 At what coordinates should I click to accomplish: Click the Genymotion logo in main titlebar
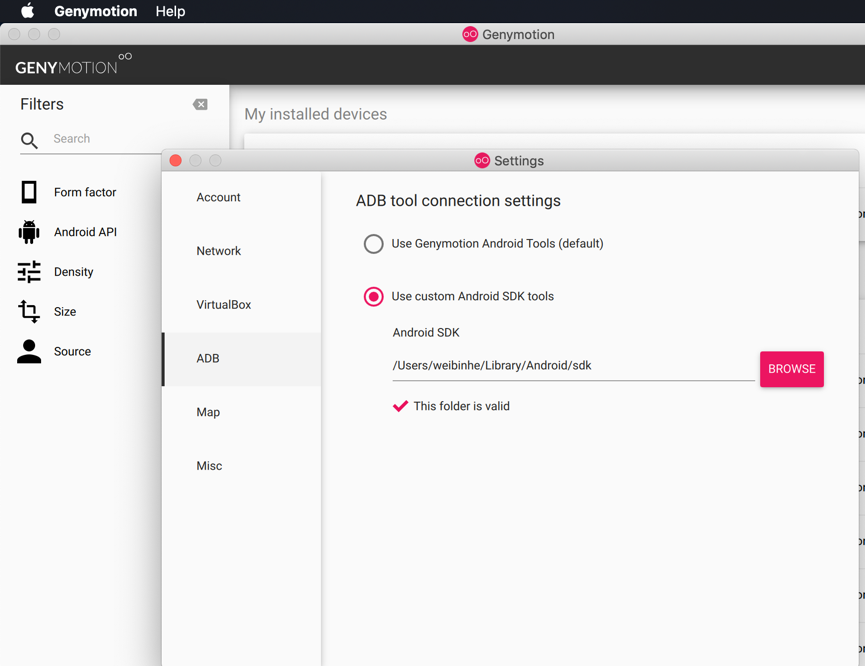[470, 34]
